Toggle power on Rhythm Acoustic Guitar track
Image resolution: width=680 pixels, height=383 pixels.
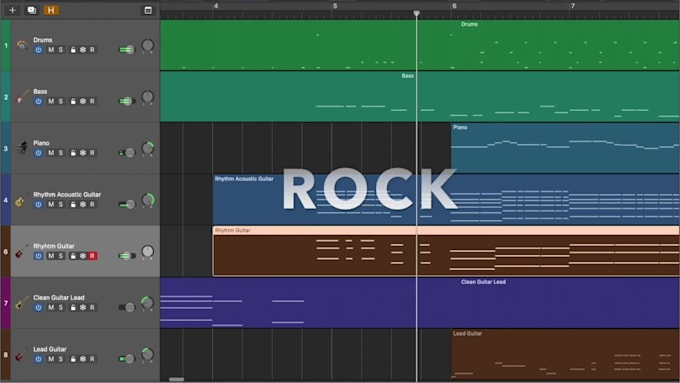(39, 204)
